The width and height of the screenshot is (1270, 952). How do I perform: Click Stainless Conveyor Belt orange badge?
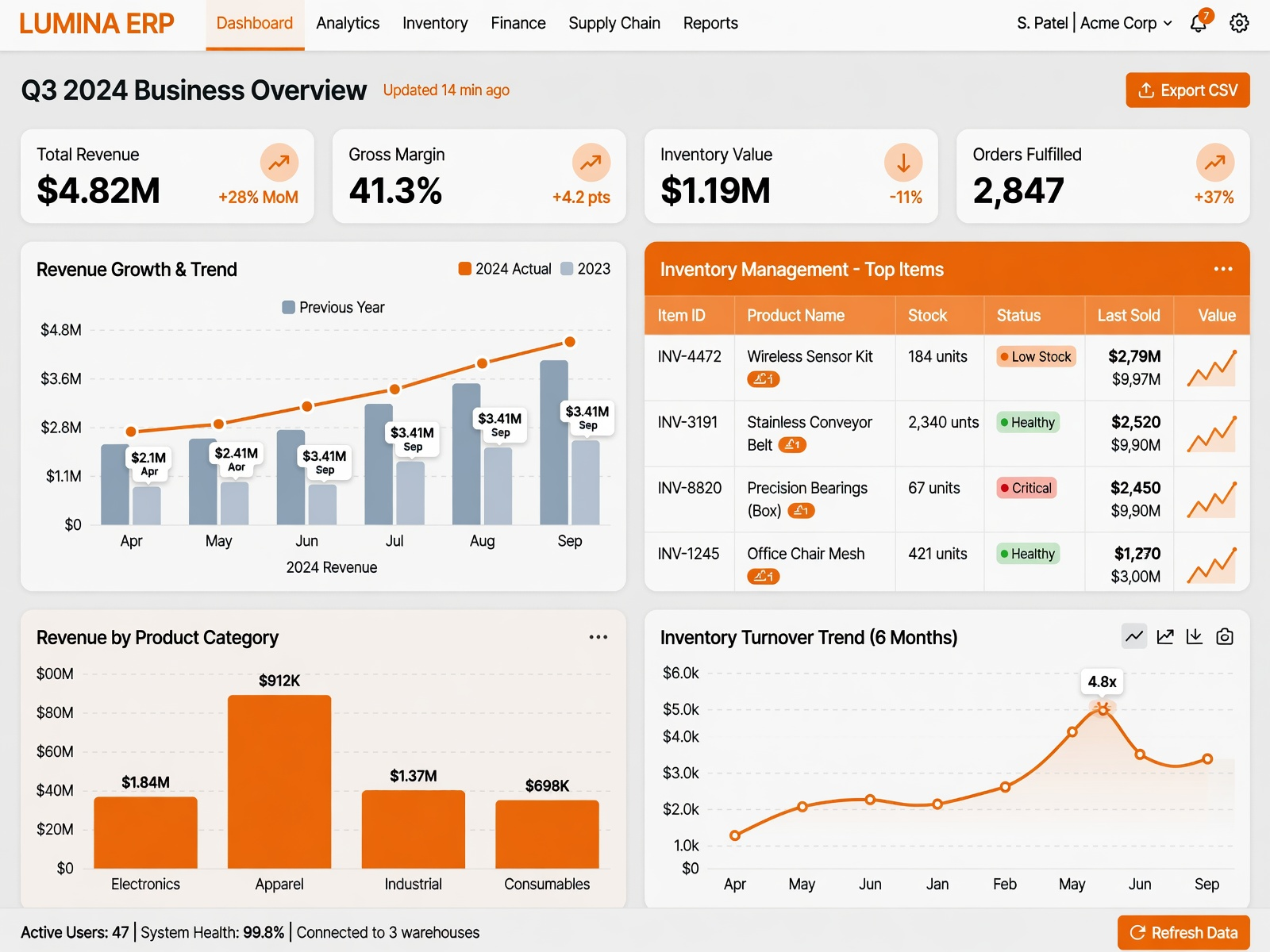pos(792,445)
